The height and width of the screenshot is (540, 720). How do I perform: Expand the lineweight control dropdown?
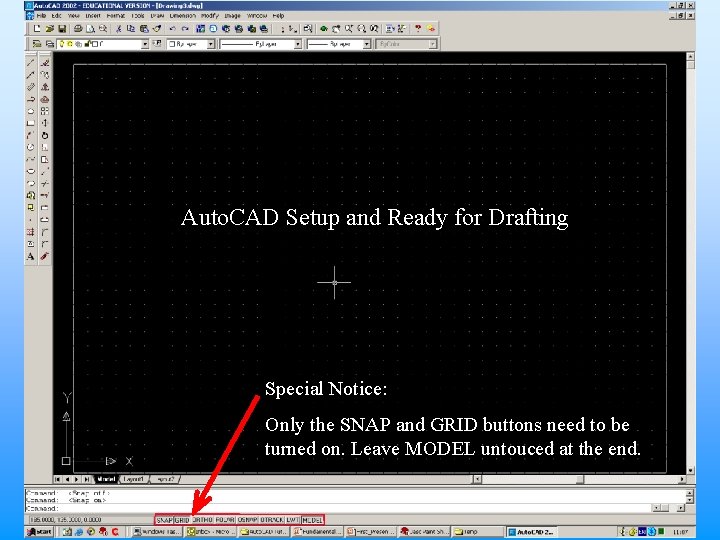click(x=367, y=44)
